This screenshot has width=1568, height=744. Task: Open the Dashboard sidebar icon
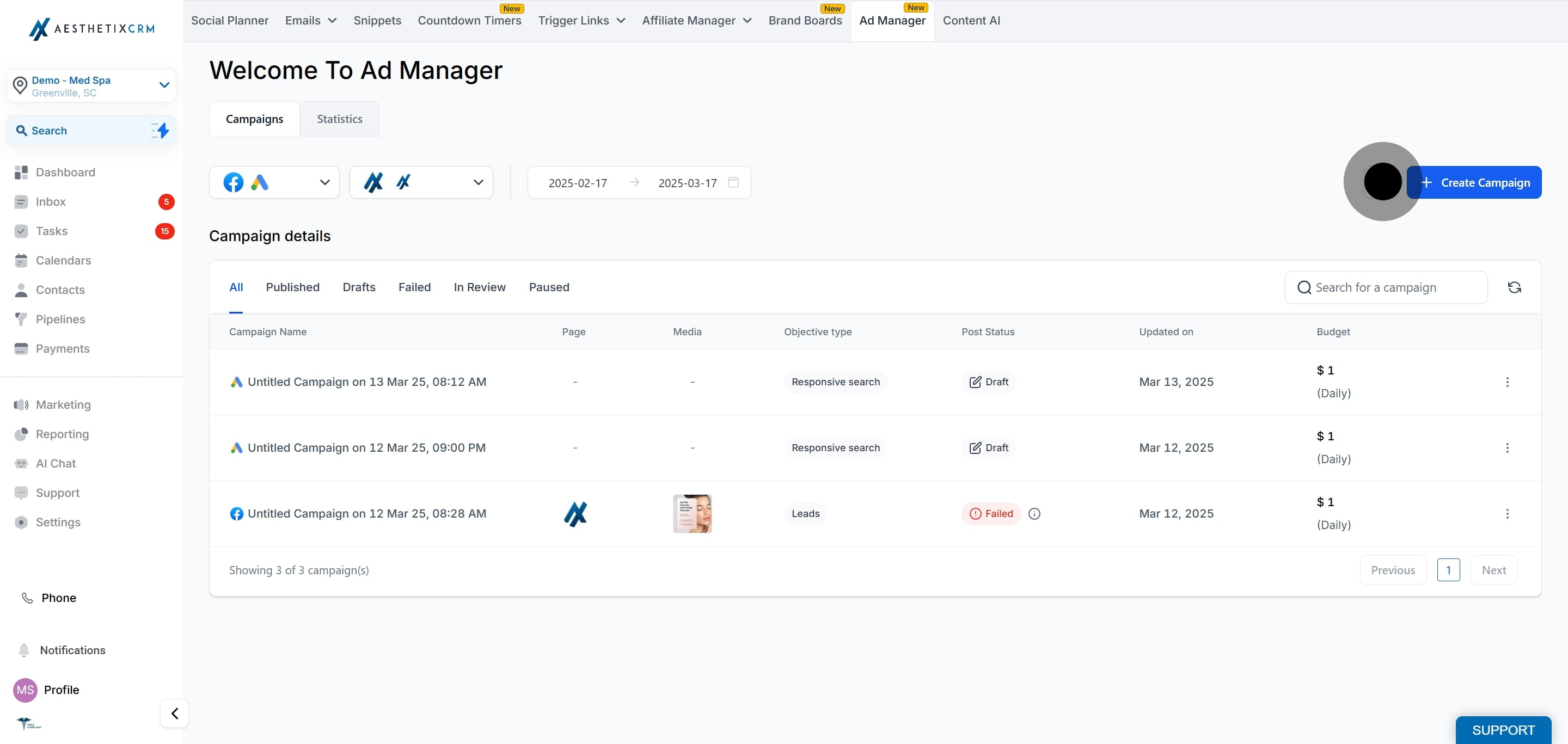[21, 172]
